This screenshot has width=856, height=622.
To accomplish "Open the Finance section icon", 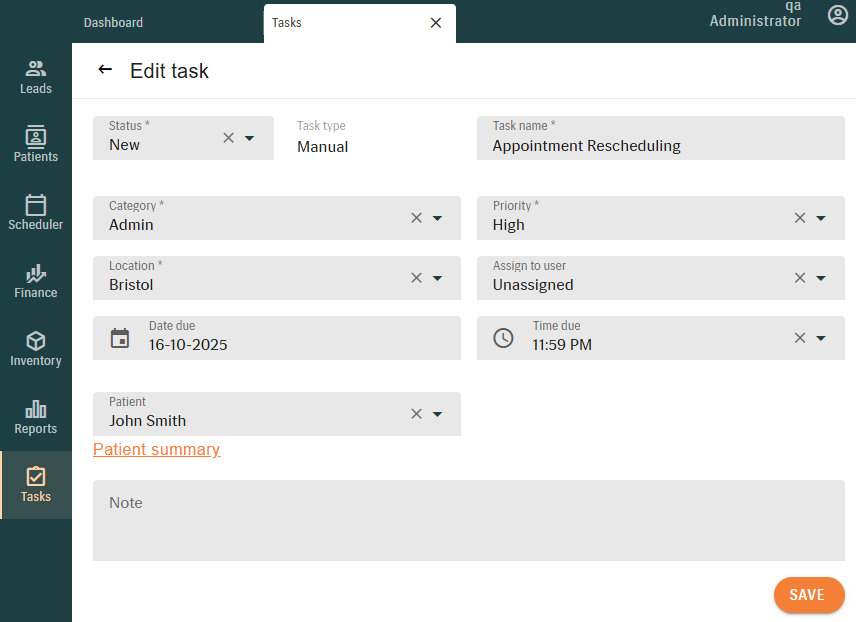I will [36, 273].
